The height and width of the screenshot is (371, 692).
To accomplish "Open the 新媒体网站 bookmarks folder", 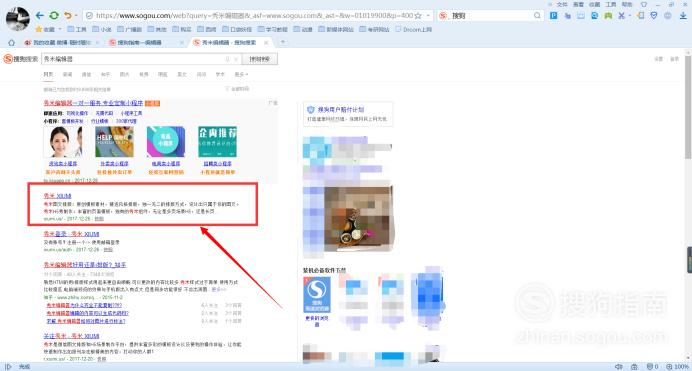I will pyautogui.click(x=336, y=30).
